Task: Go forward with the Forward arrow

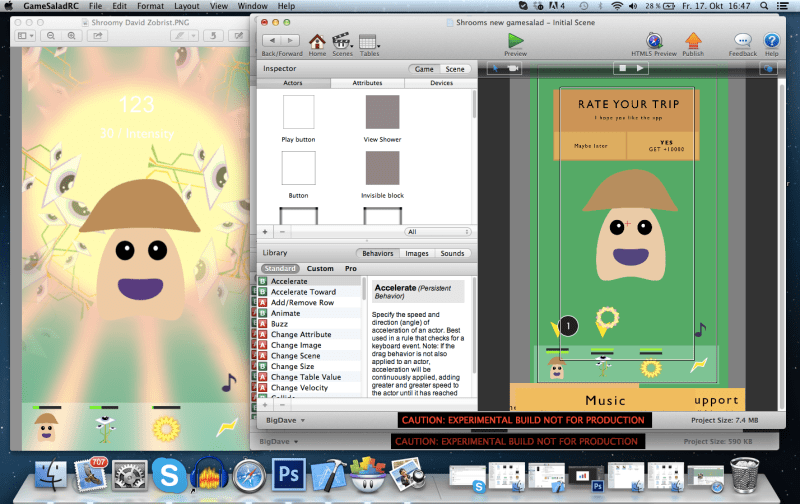Action: pyautogui.click(x=290, y=40)
